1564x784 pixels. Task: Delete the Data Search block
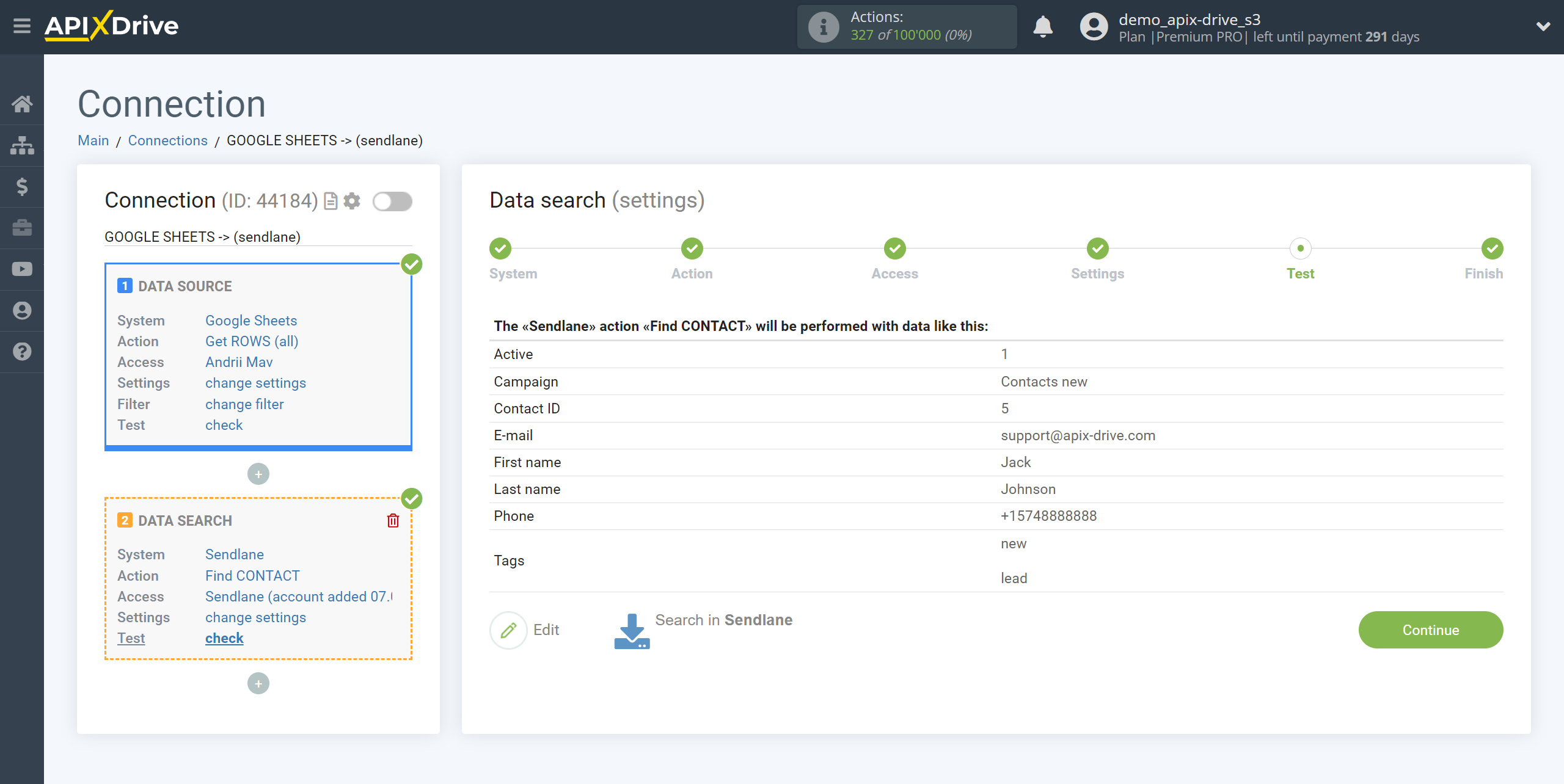(393, 521)
